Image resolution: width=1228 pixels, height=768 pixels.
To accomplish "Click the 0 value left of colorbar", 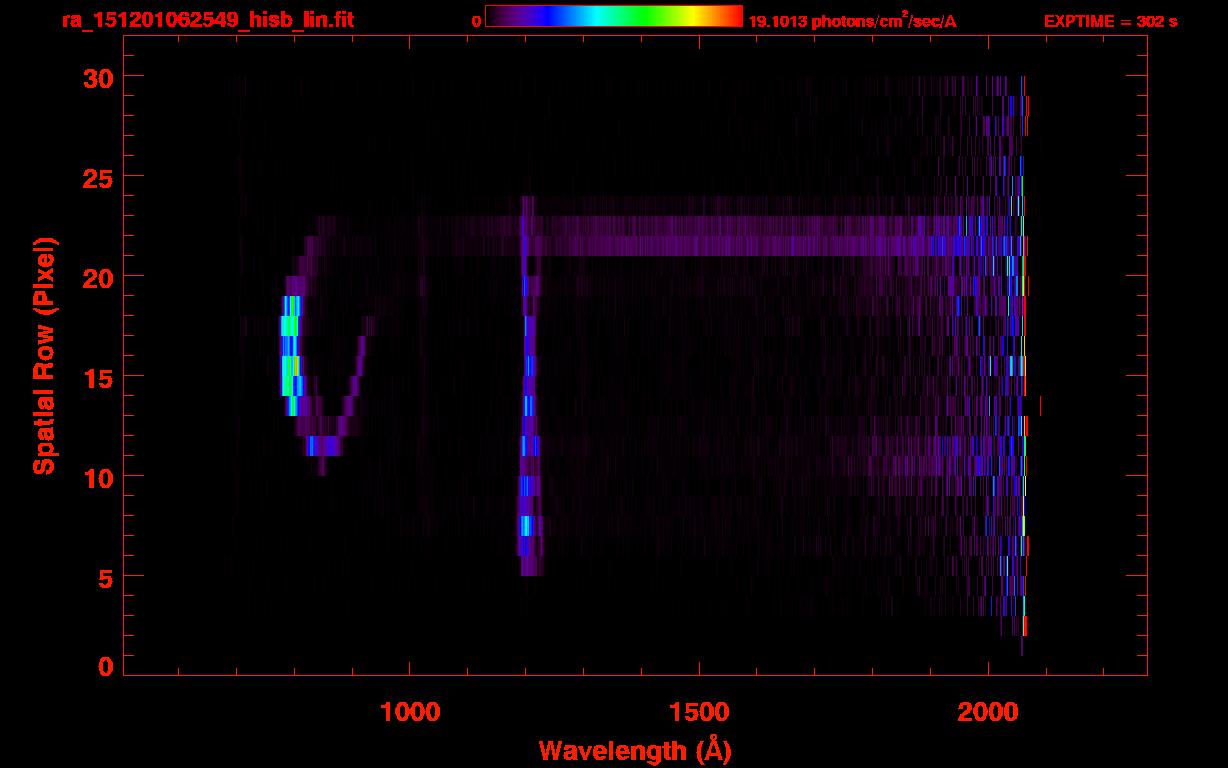I will (476, 21).
